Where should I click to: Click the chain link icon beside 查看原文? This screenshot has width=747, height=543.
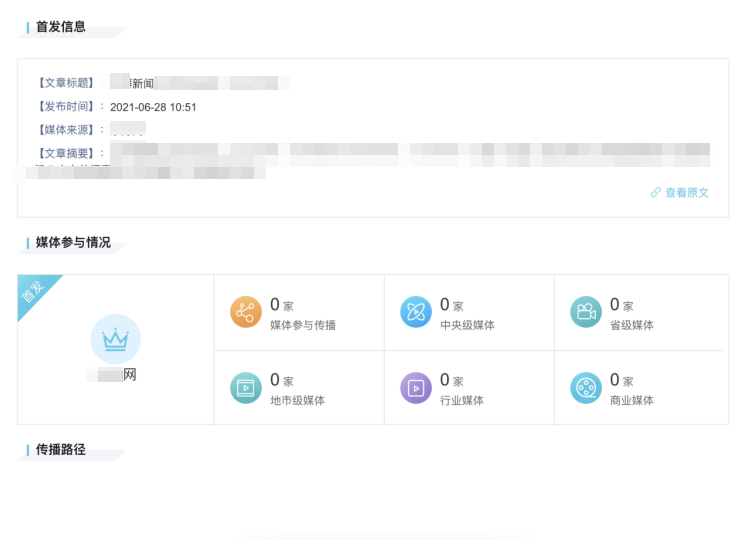(x=656, y=193)
